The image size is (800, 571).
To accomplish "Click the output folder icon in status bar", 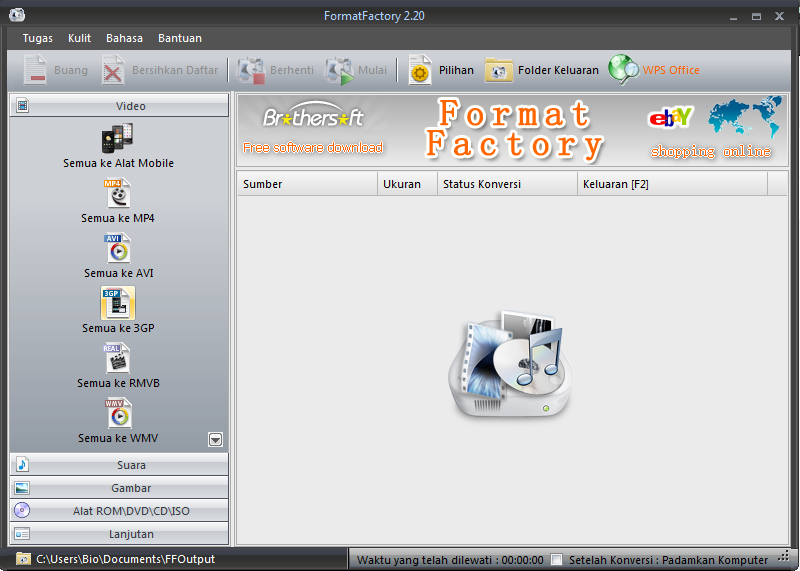I will pos(23,559).
